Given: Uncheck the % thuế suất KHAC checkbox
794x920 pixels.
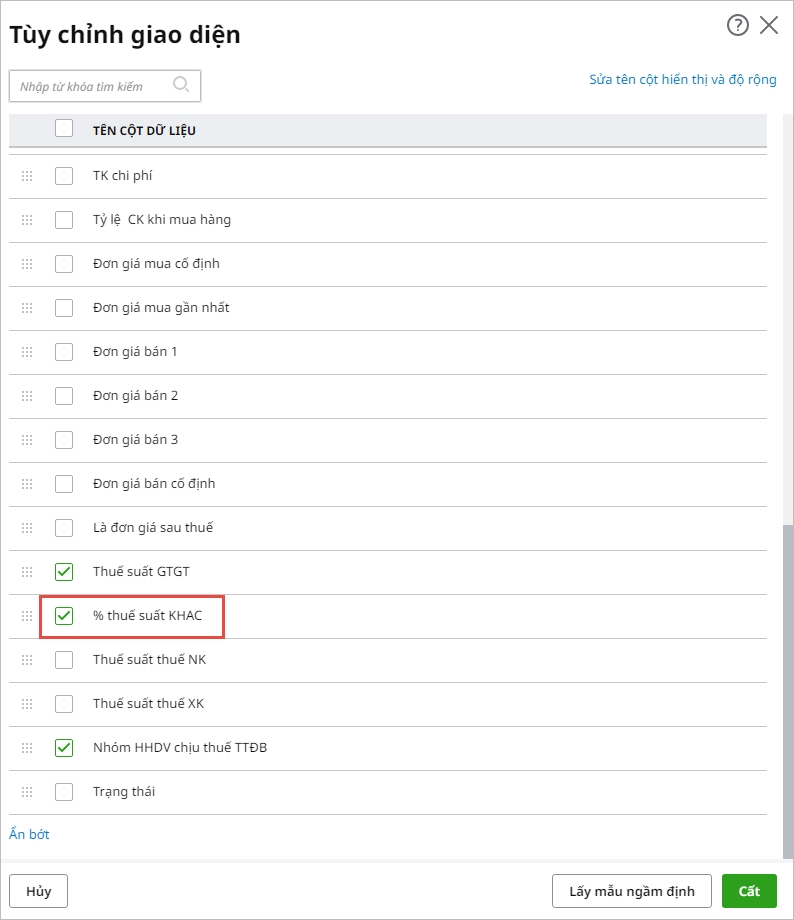Looking at the screenshot, I should click(64, 616).
